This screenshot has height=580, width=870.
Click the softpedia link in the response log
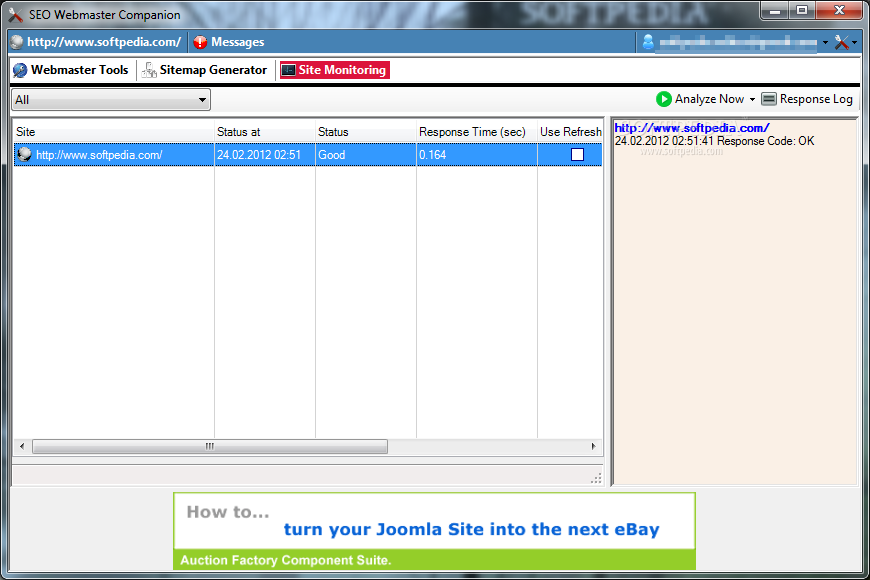(x=692, y=128)
